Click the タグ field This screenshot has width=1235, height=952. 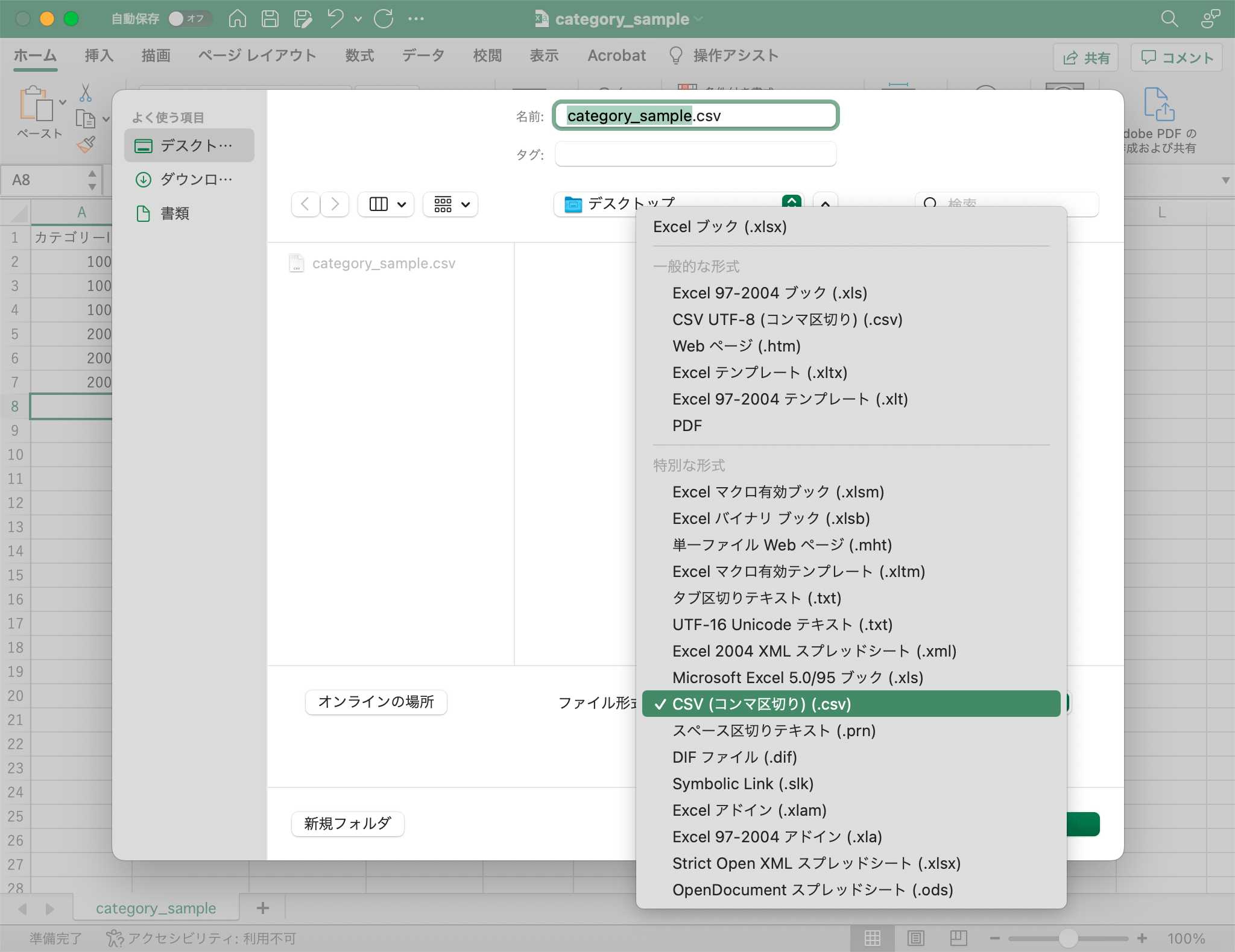[x=695, y=154]
